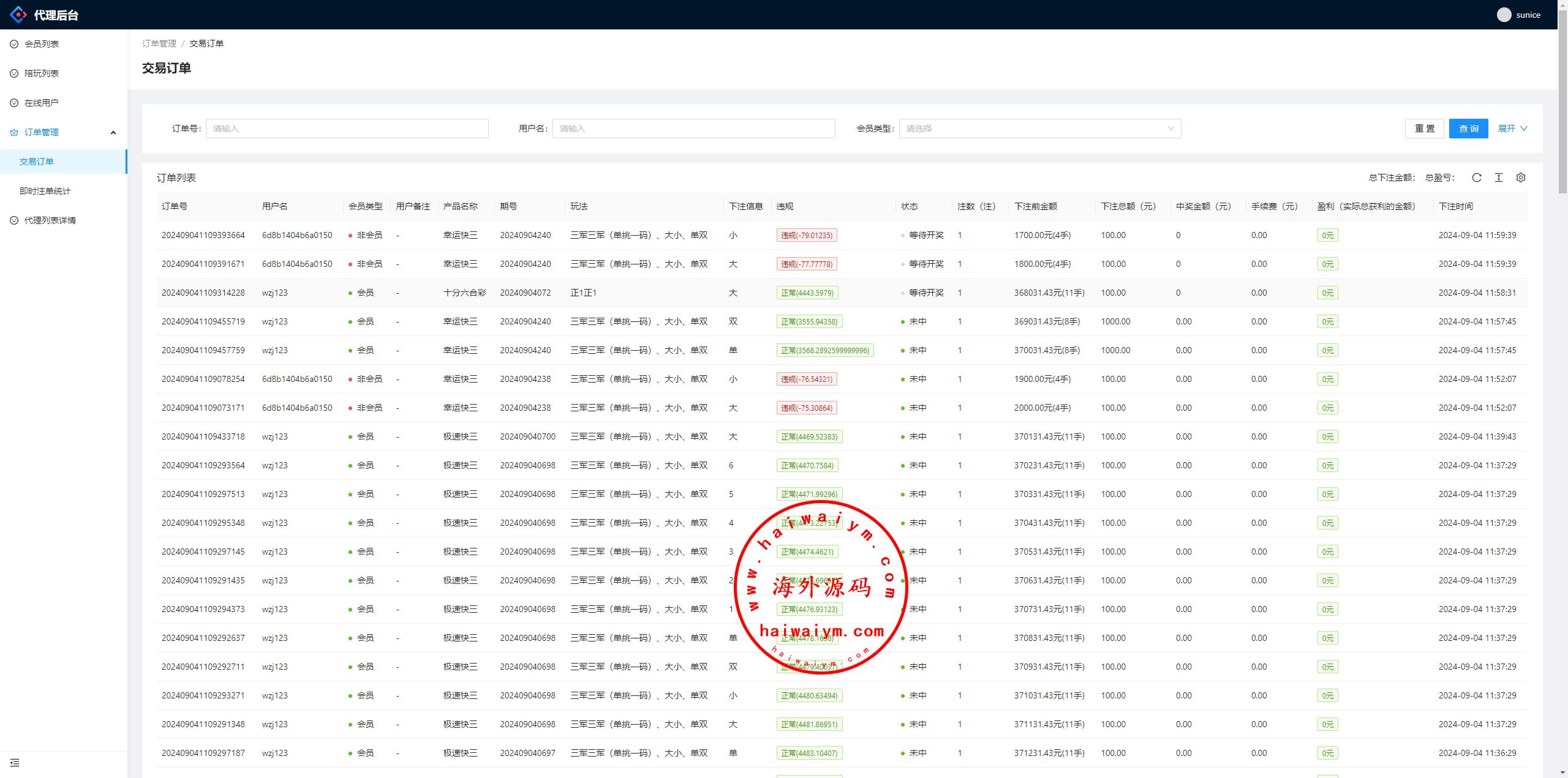Click the 代理后台 logo icon
Image resolution: width=1568 pixels, height=778 pixels.
point(18,15)
